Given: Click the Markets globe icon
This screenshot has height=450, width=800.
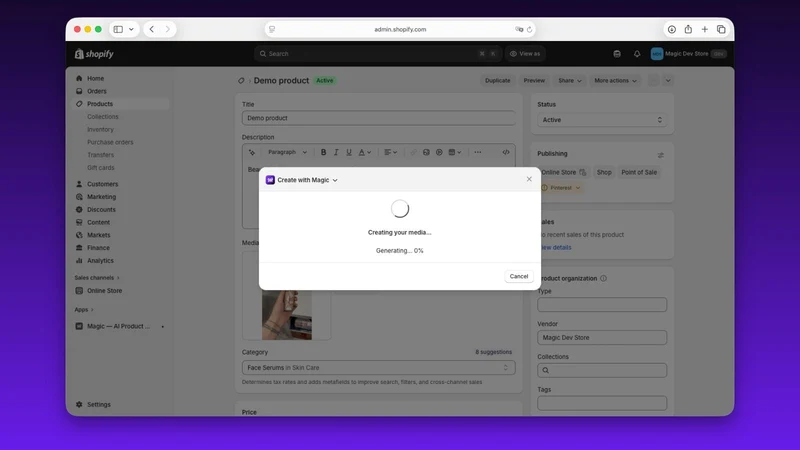Looking at the screenshot, I should pos(79,235).
